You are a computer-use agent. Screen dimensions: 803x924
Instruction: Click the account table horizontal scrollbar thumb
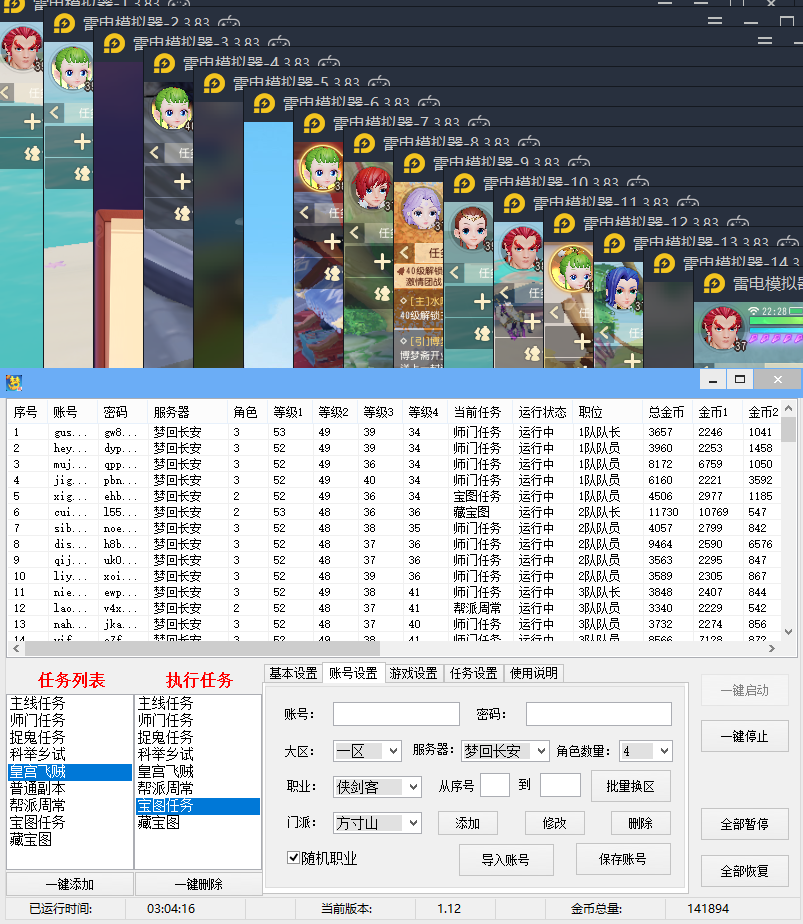202,648
